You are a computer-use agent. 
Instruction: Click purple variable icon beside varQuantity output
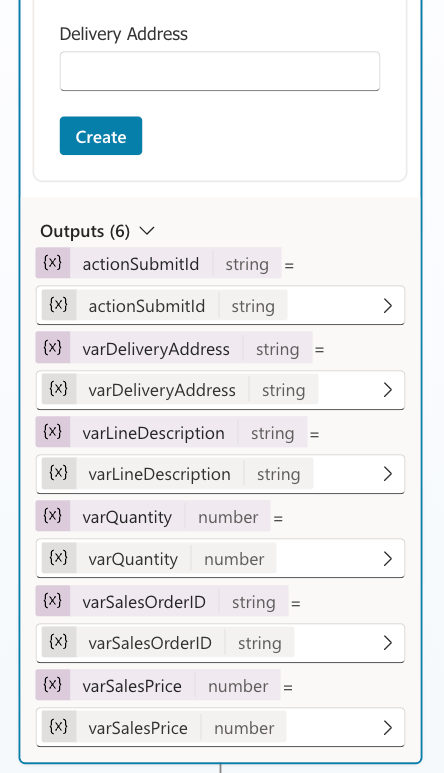53,516
